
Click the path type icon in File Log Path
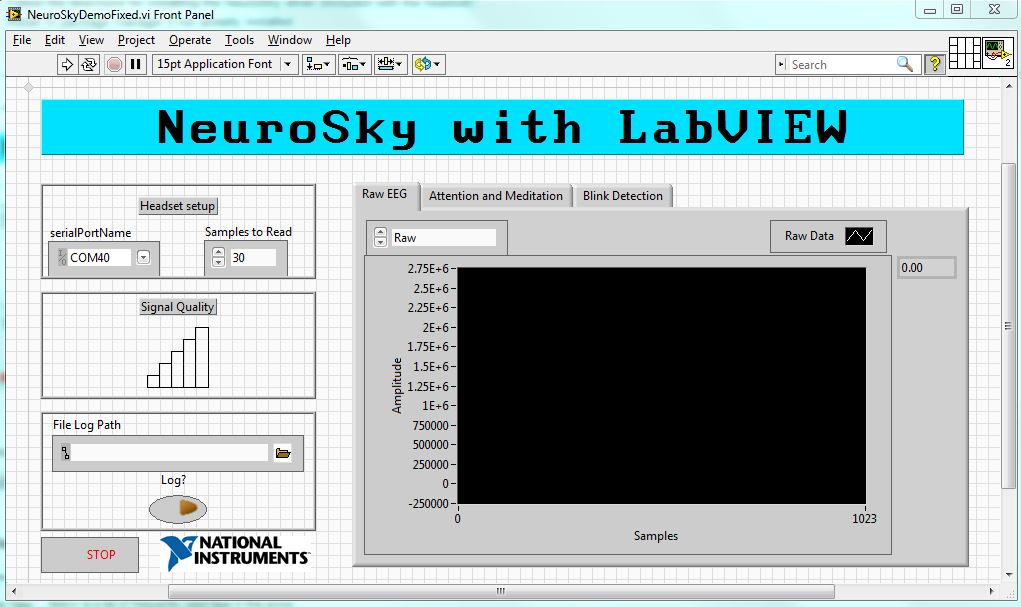(x=65, y=453)
